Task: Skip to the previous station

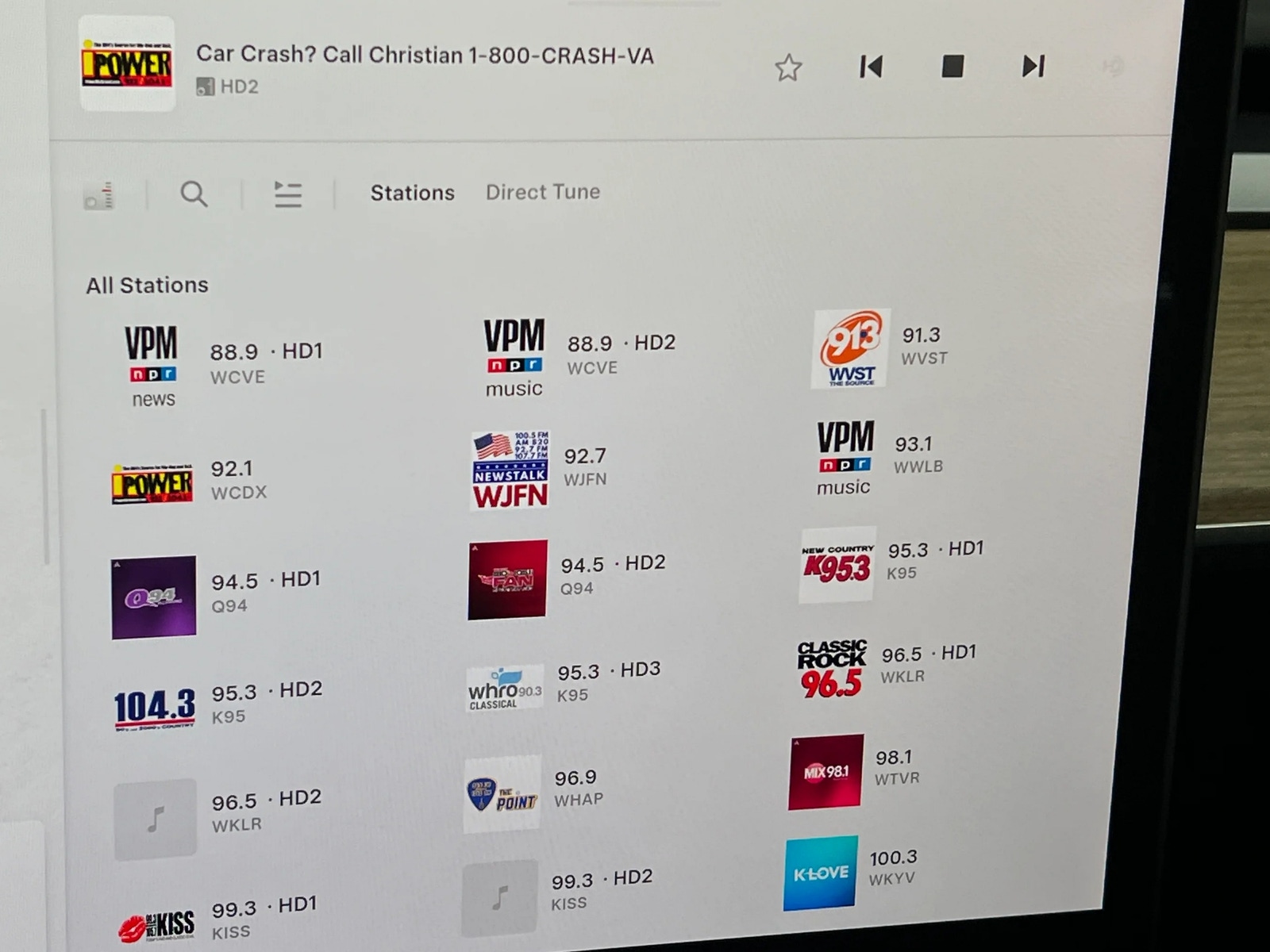Action: click(x=871, y=67)
